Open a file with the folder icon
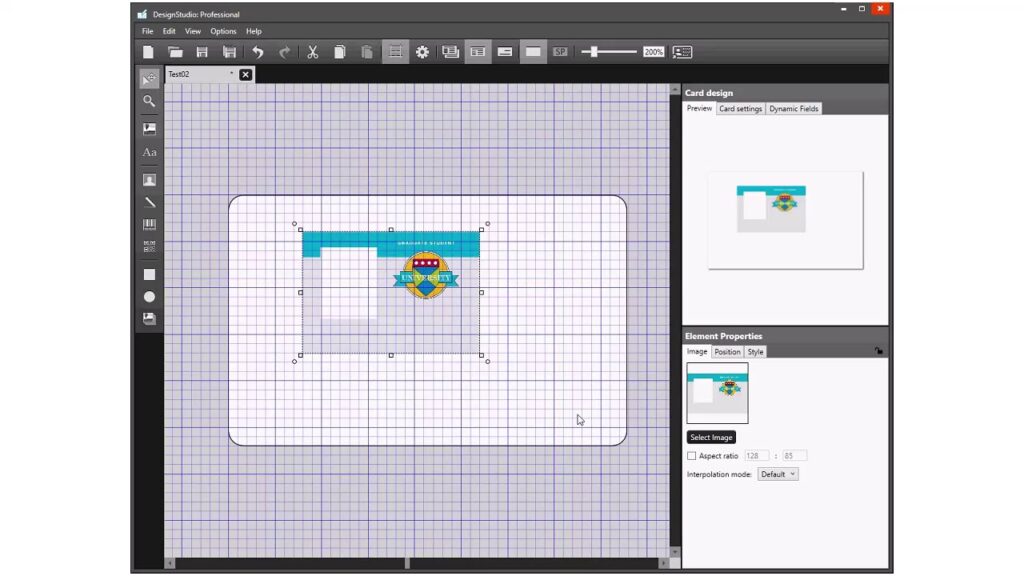 click(175, 52)
